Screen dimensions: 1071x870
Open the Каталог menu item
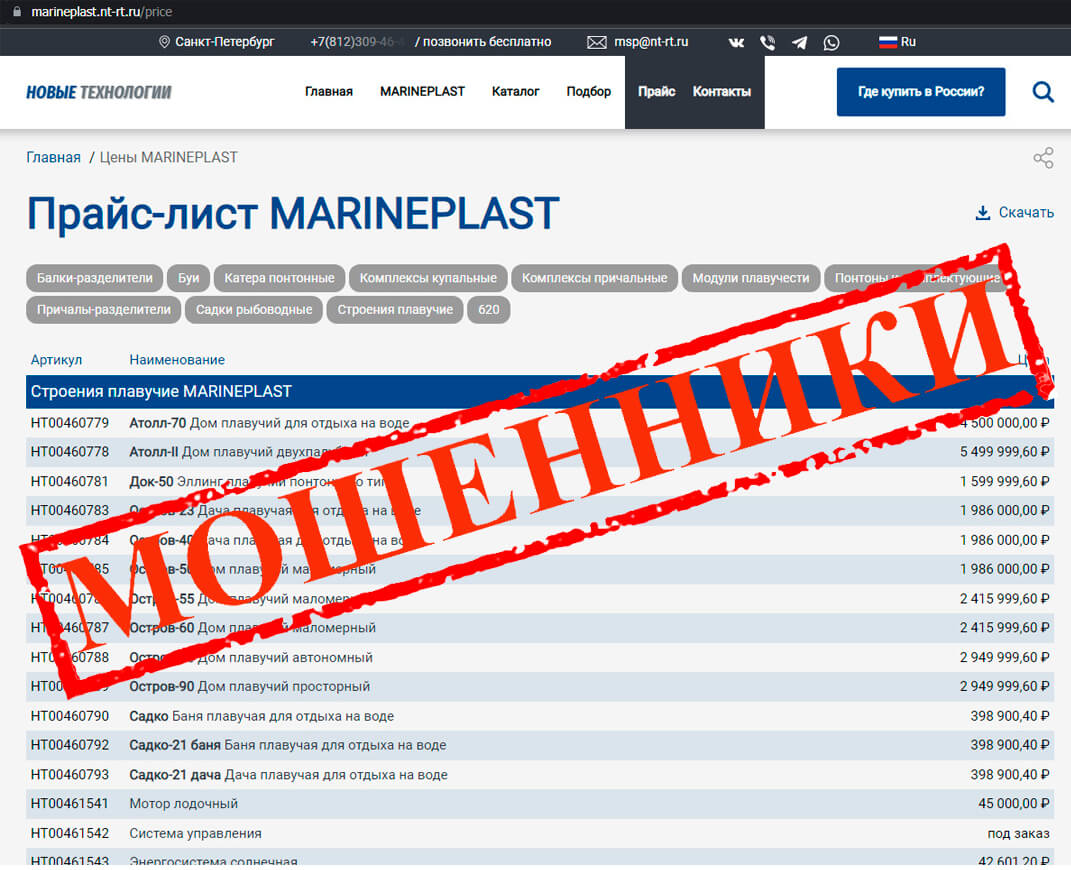pyautogui.click(x=515, y=91)
